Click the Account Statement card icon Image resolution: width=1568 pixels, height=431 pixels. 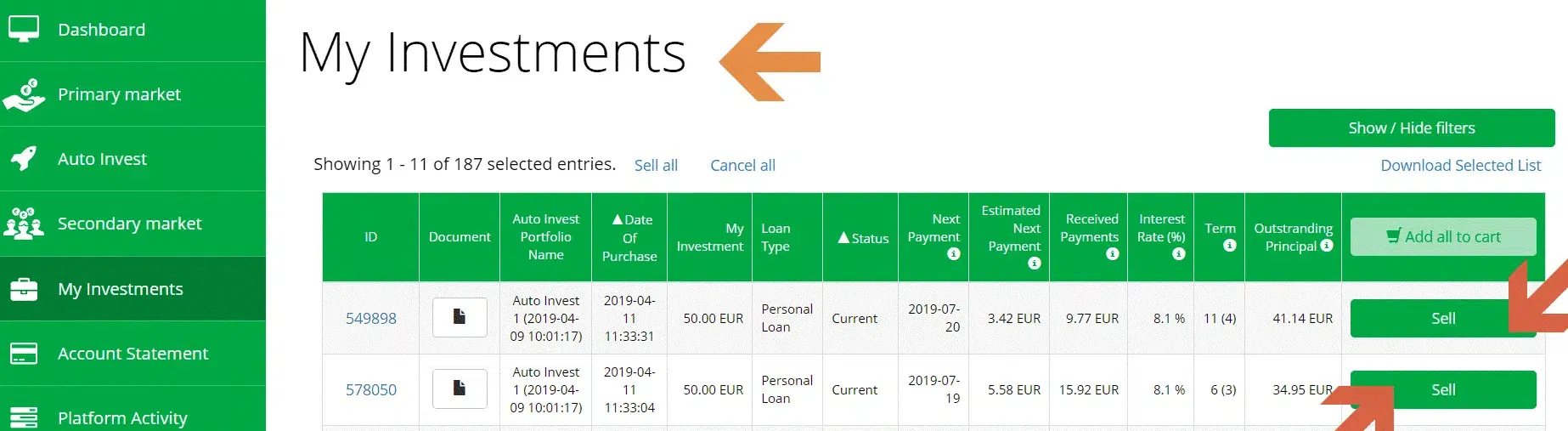pos(24,354)
